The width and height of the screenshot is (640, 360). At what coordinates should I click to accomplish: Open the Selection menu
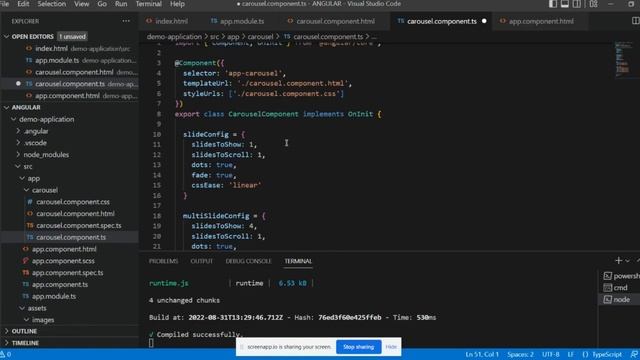(52, 4)
